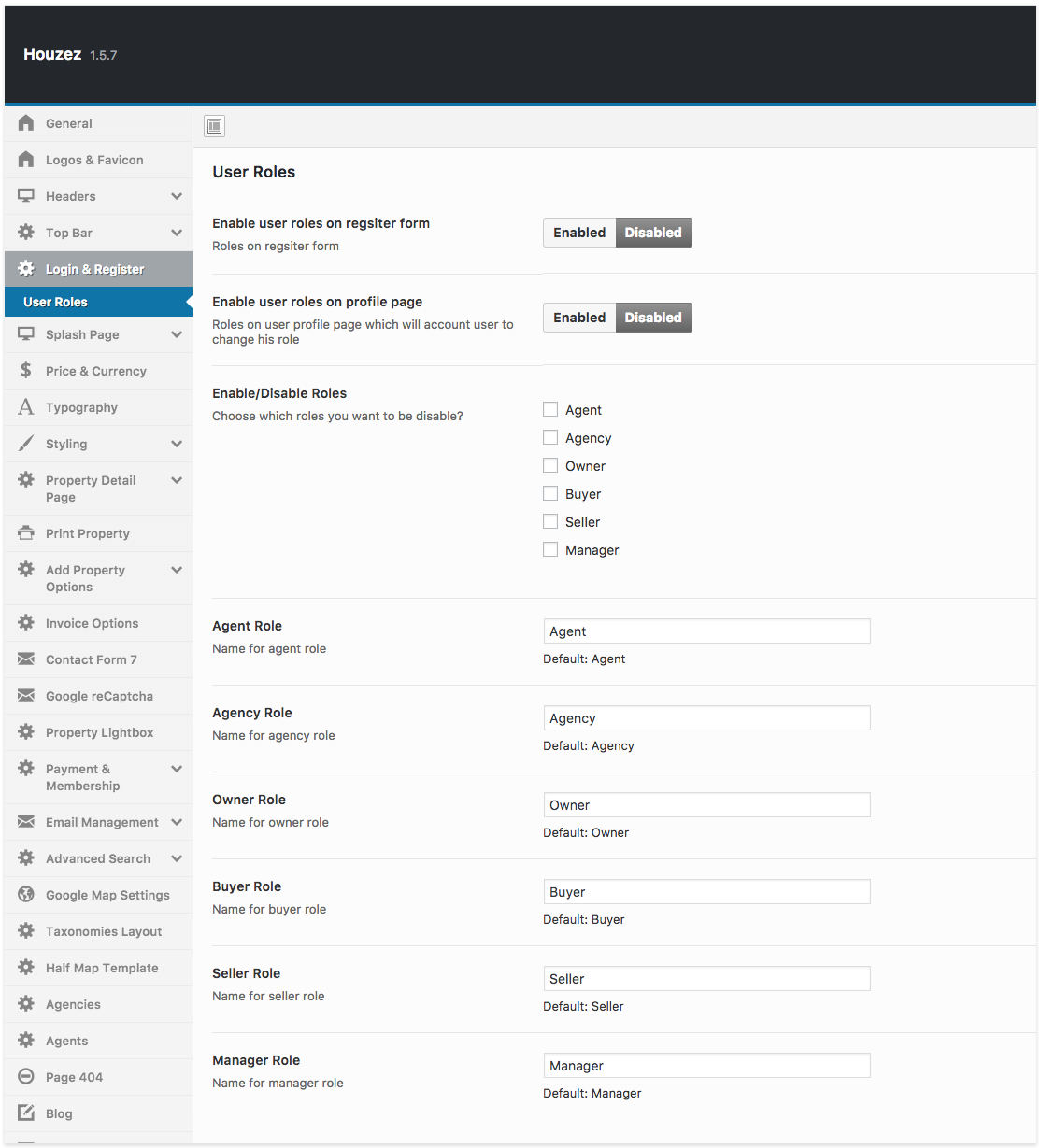
Task: Click the Headers monitor icon
Action: pos(26,195)
